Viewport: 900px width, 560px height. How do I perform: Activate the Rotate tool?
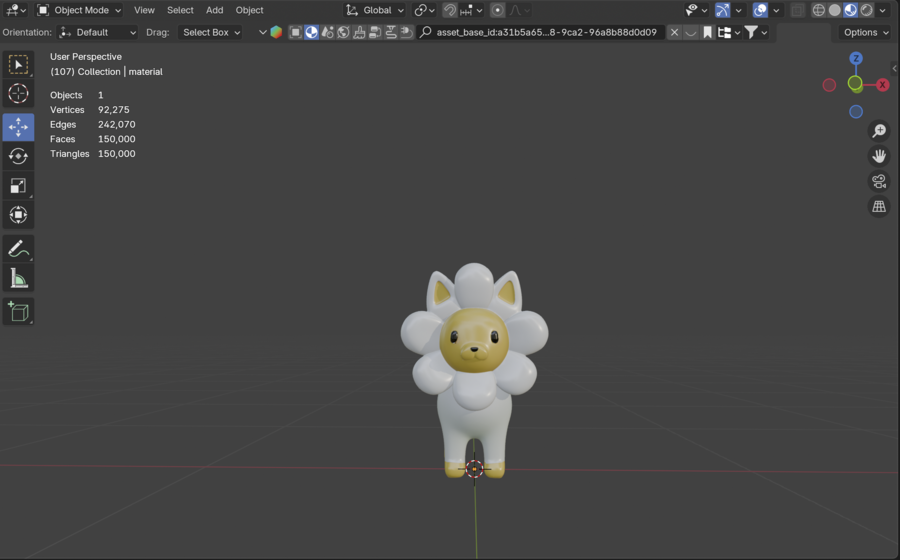point(18,156)
